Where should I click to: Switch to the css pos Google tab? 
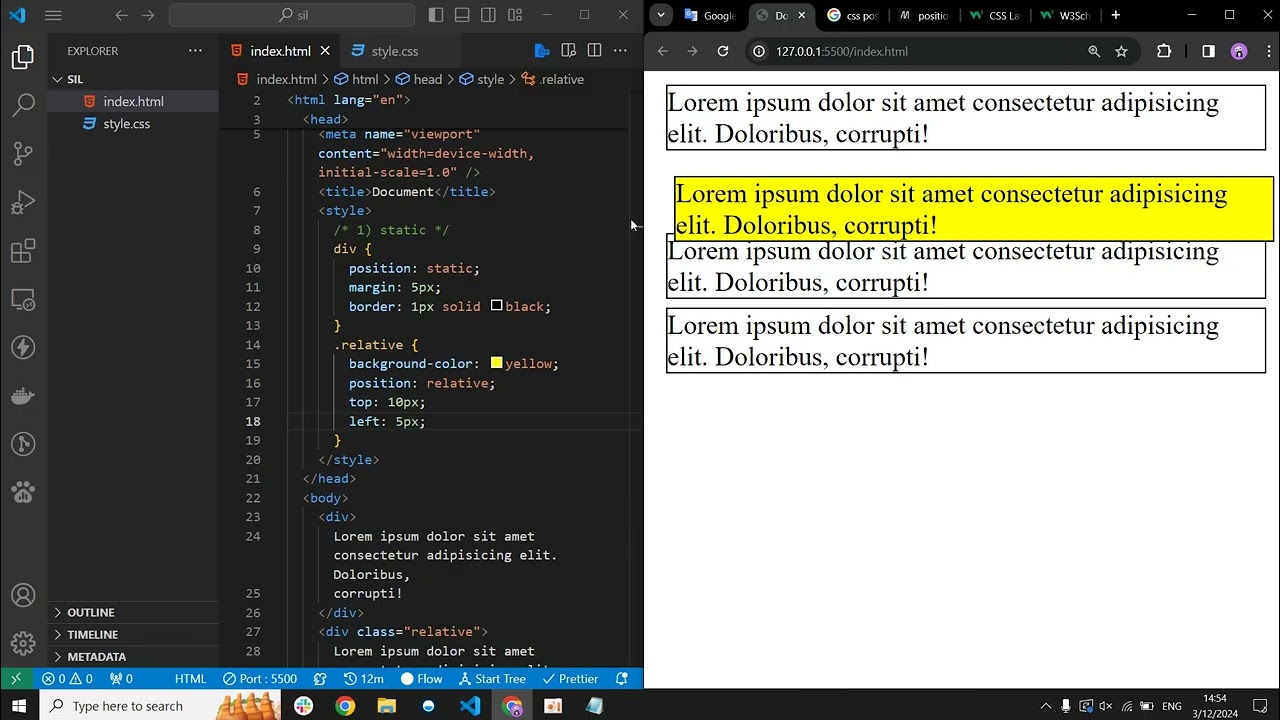(x=852, y=15)
